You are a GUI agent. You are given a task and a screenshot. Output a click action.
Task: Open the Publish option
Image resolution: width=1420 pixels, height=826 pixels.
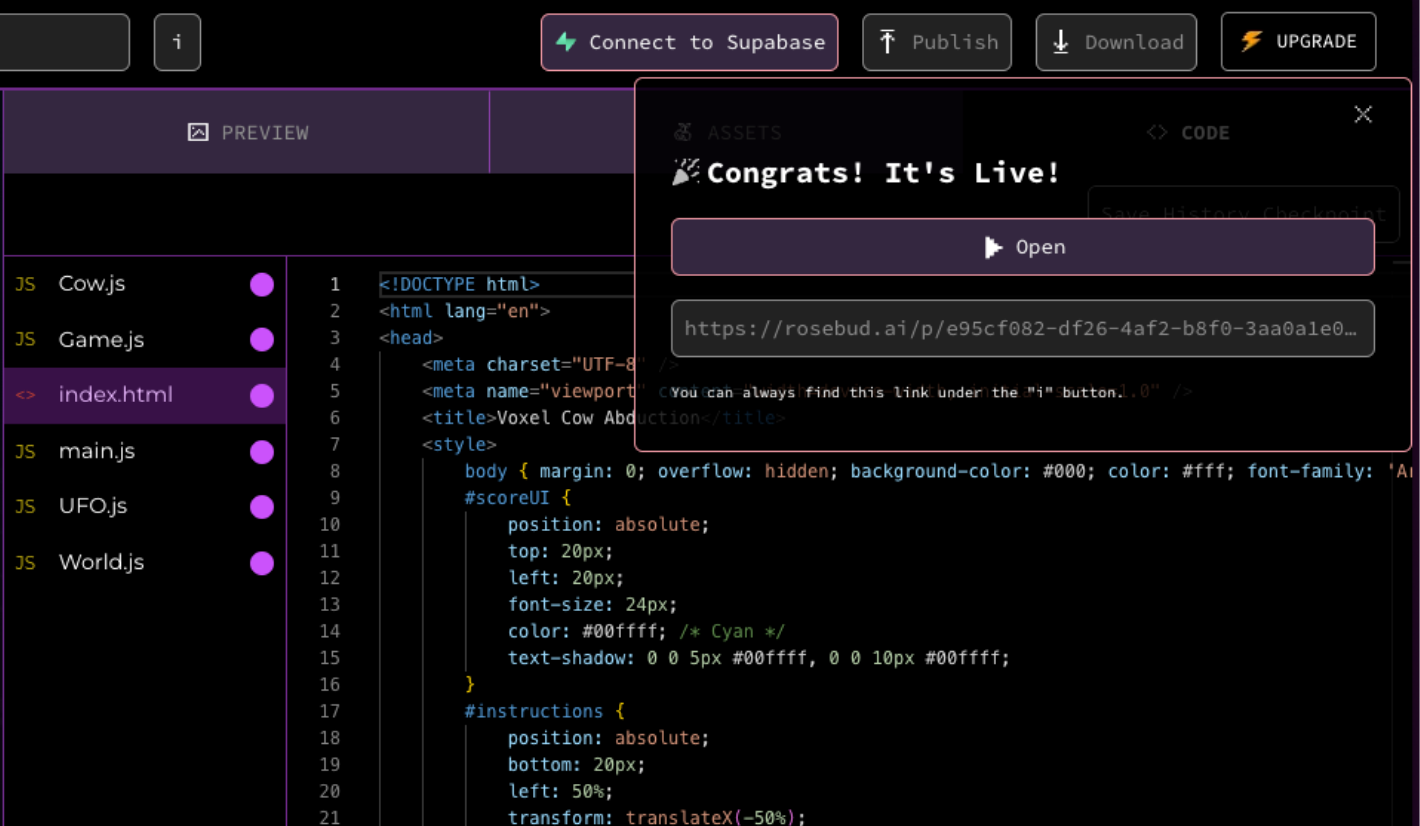(937, 42)
